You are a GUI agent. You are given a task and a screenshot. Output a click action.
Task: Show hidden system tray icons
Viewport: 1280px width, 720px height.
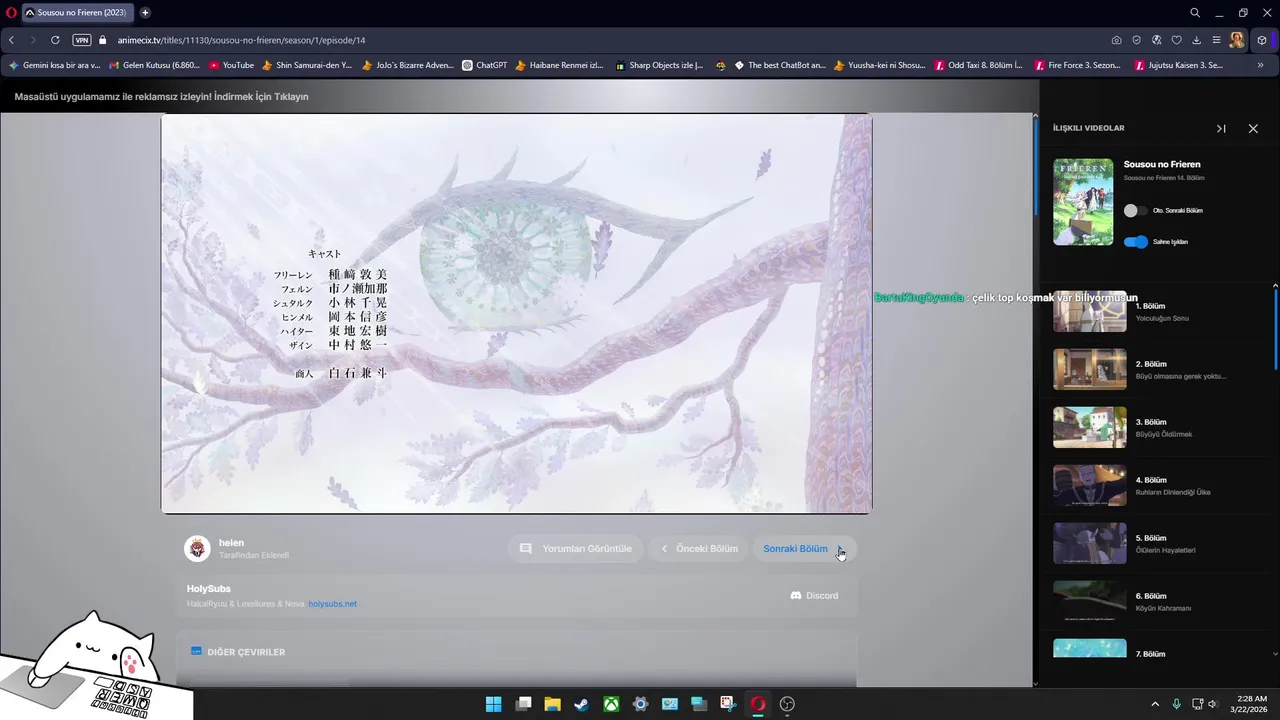point(1155,704)
